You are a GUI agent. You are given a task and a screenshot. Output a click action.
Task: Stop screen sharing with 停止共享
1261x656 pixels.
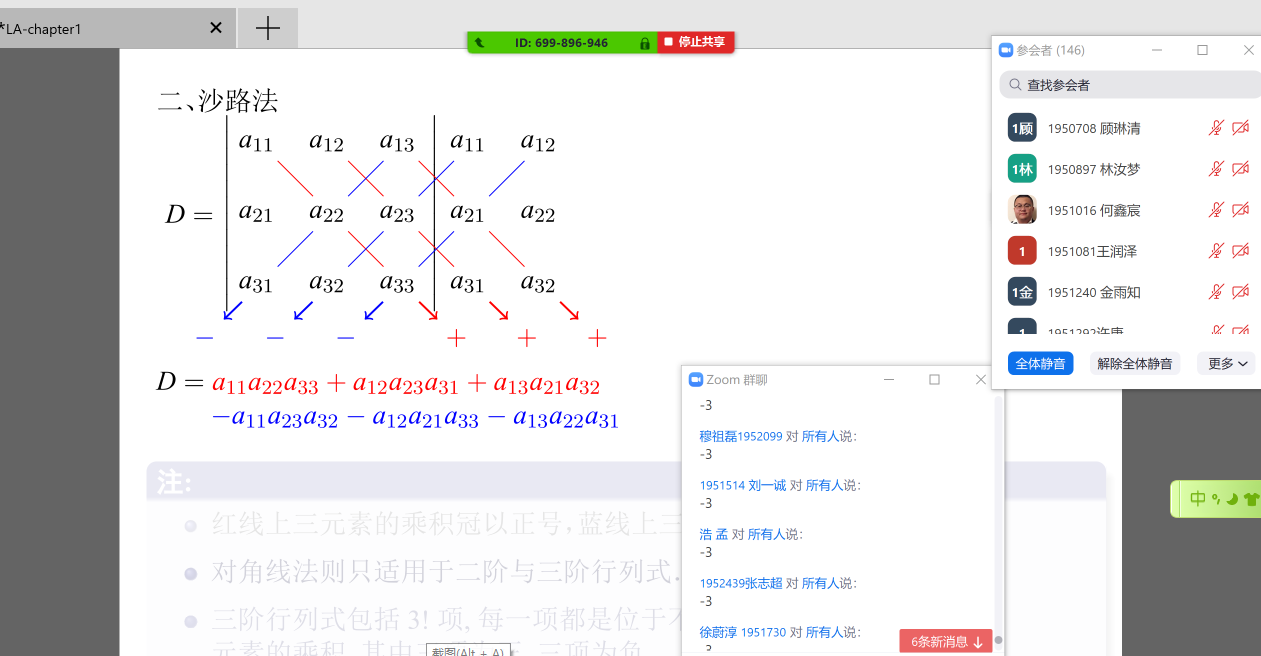coord(696,42)
